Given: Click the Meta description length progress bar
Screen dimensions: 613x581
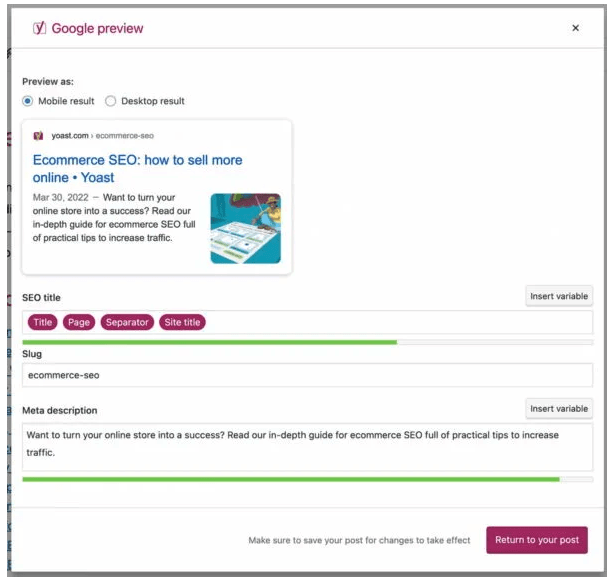Looking at the screenshot, I should click(307, 479).
